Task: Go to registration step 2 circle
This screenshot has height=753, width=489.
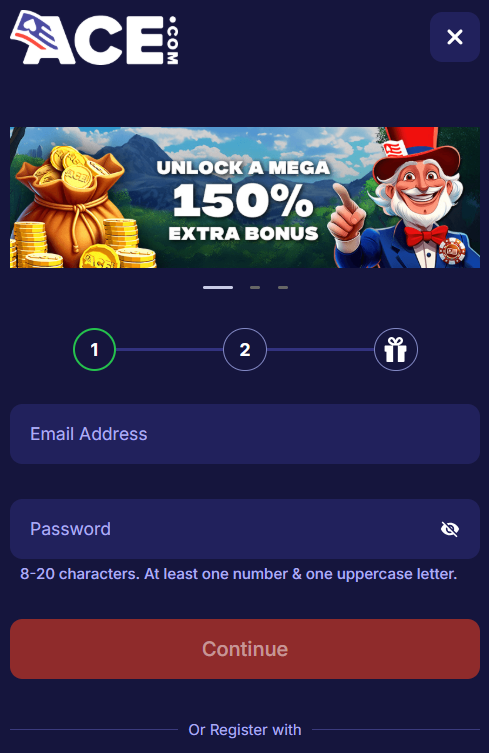Action: [x=244, y=349]
